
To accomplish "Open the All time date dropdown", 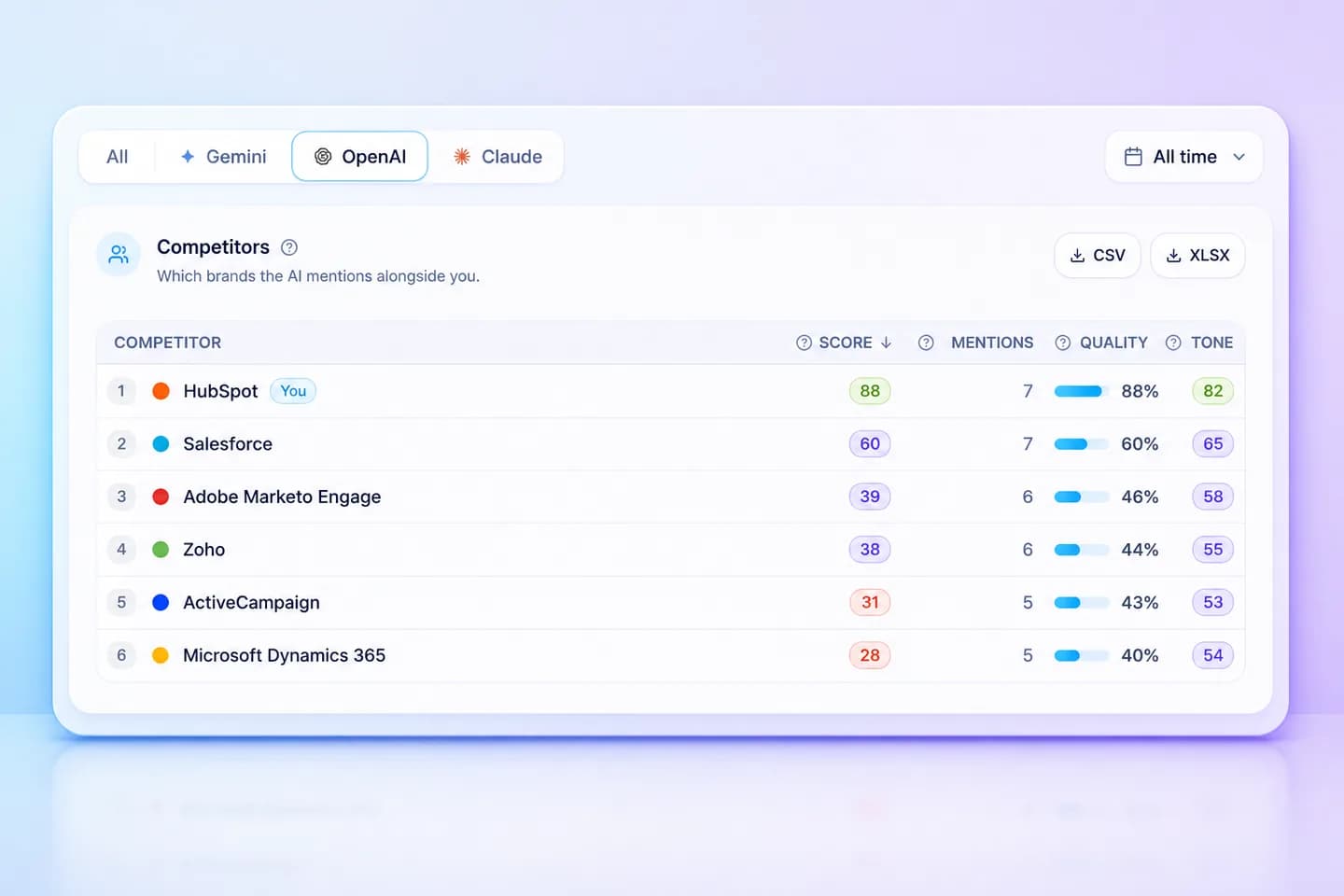I will [x=1183, y=157].
